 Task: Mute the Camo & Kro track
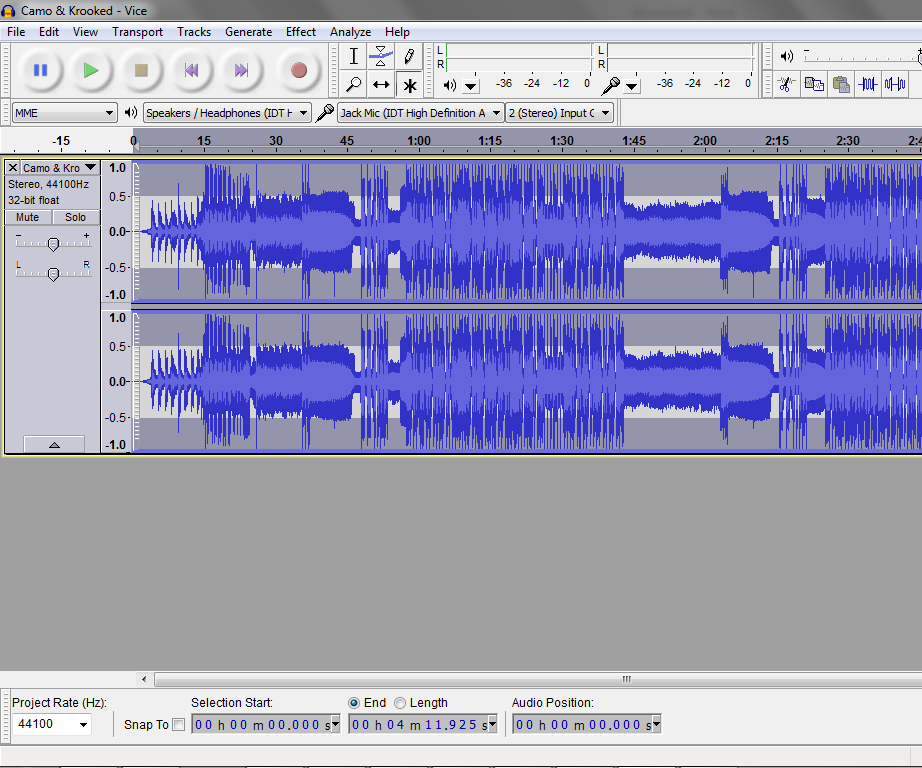pos(26,217)
